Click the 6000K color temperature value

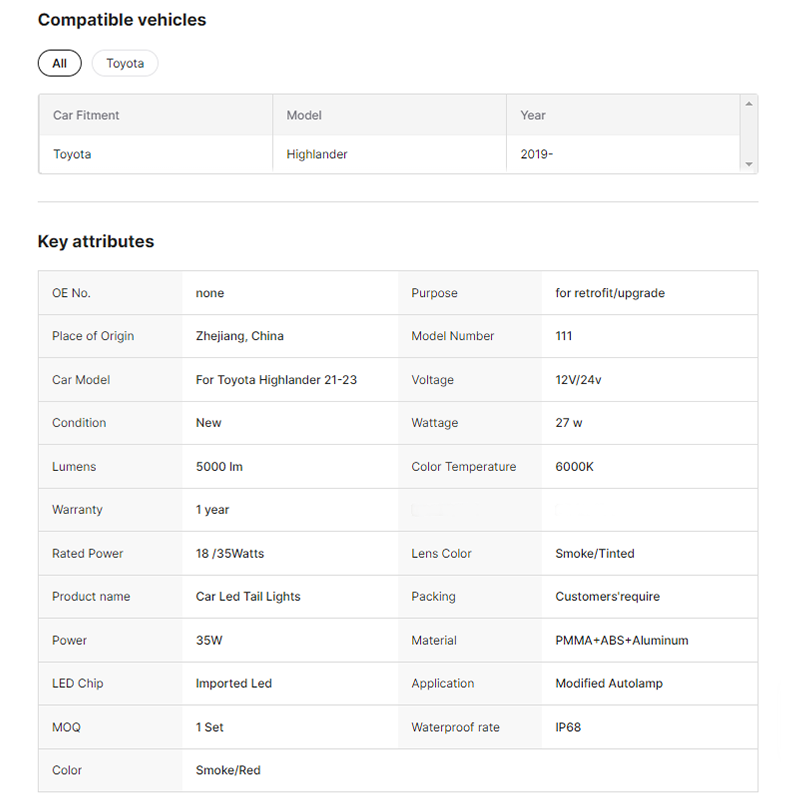pyautogui.click(x=574, y=467)
